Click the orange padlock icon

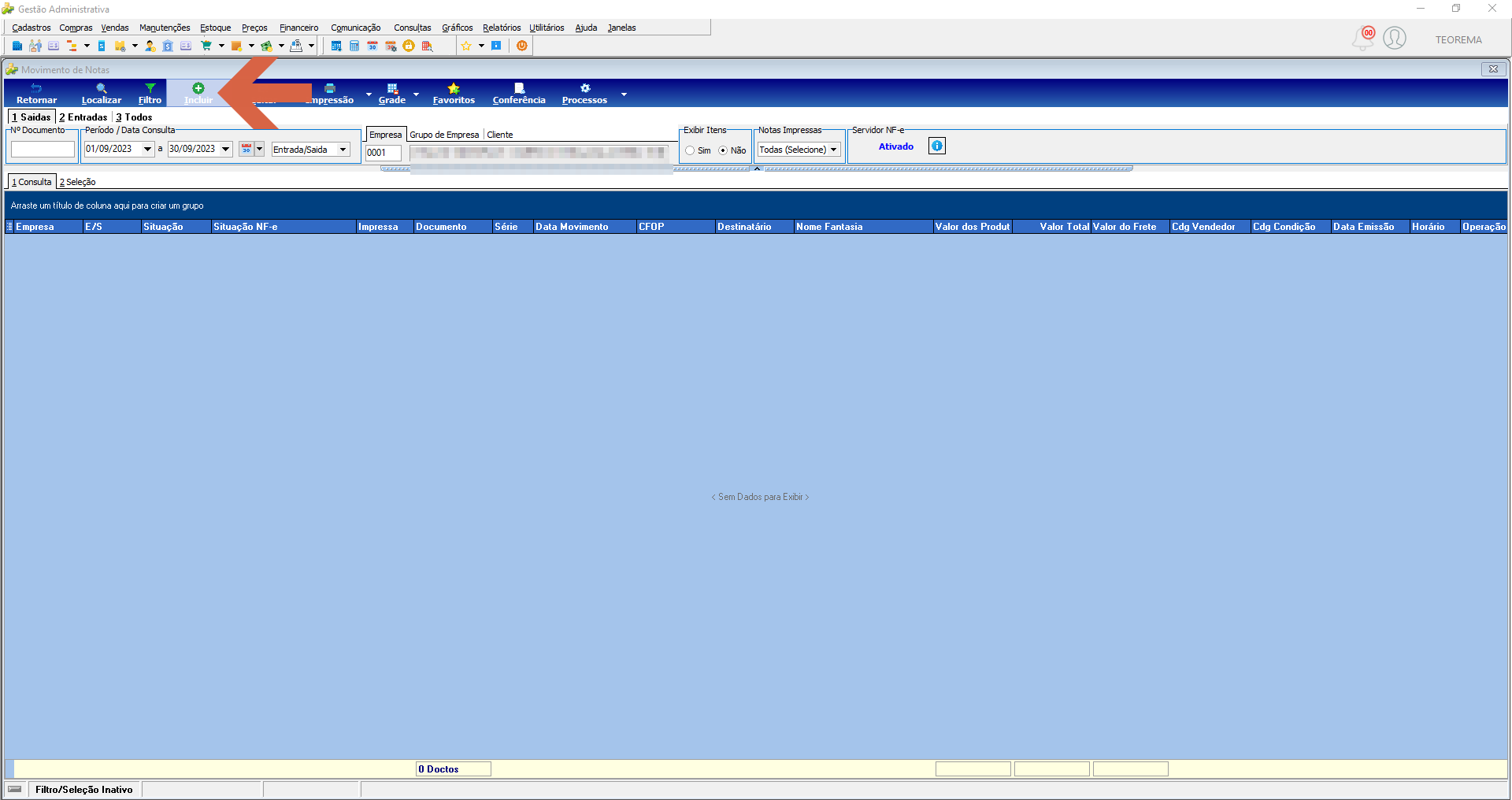point(409,46)
